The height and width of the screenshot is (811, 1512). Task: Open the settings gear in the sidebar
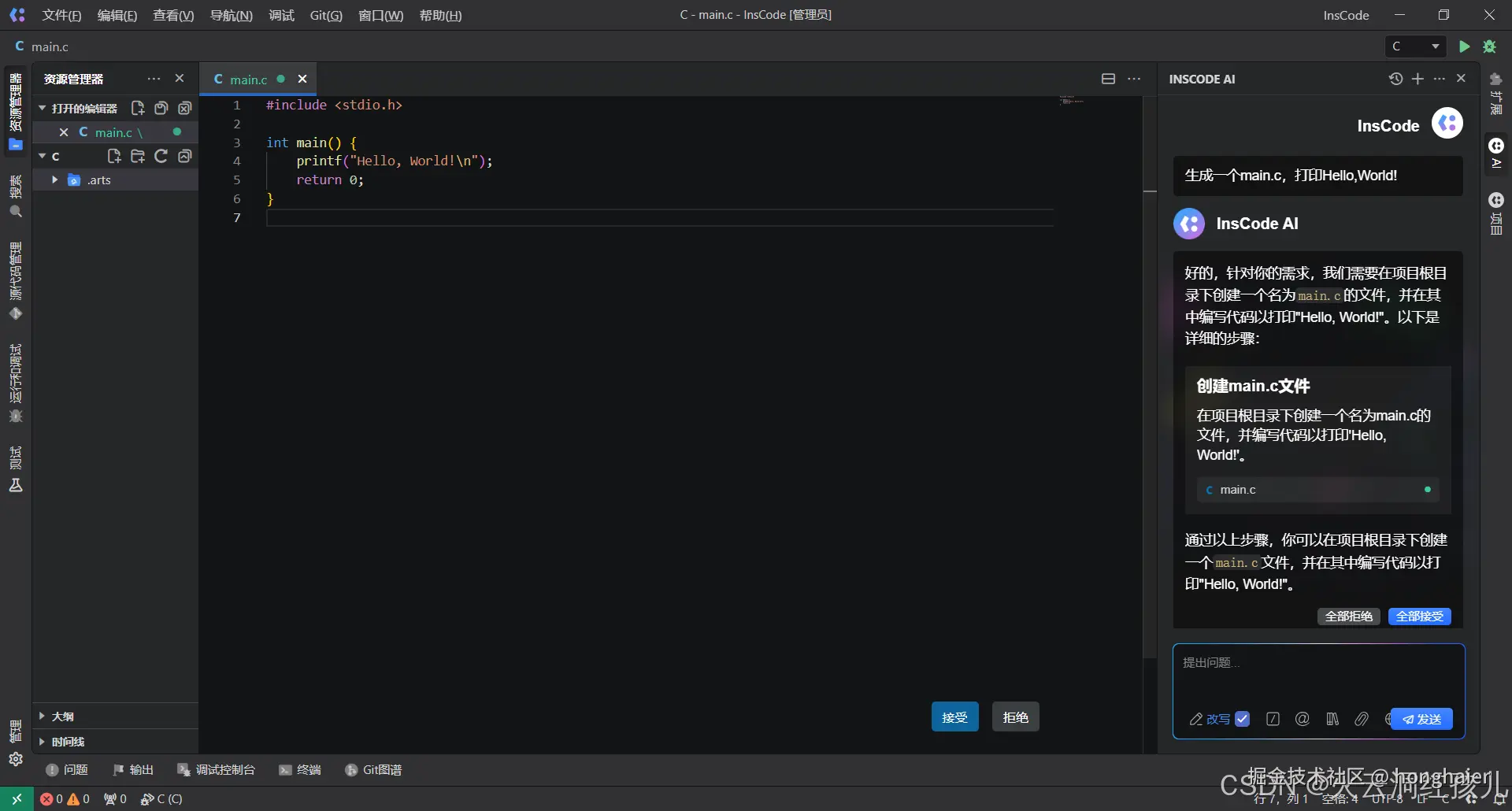tap(16, 759)
